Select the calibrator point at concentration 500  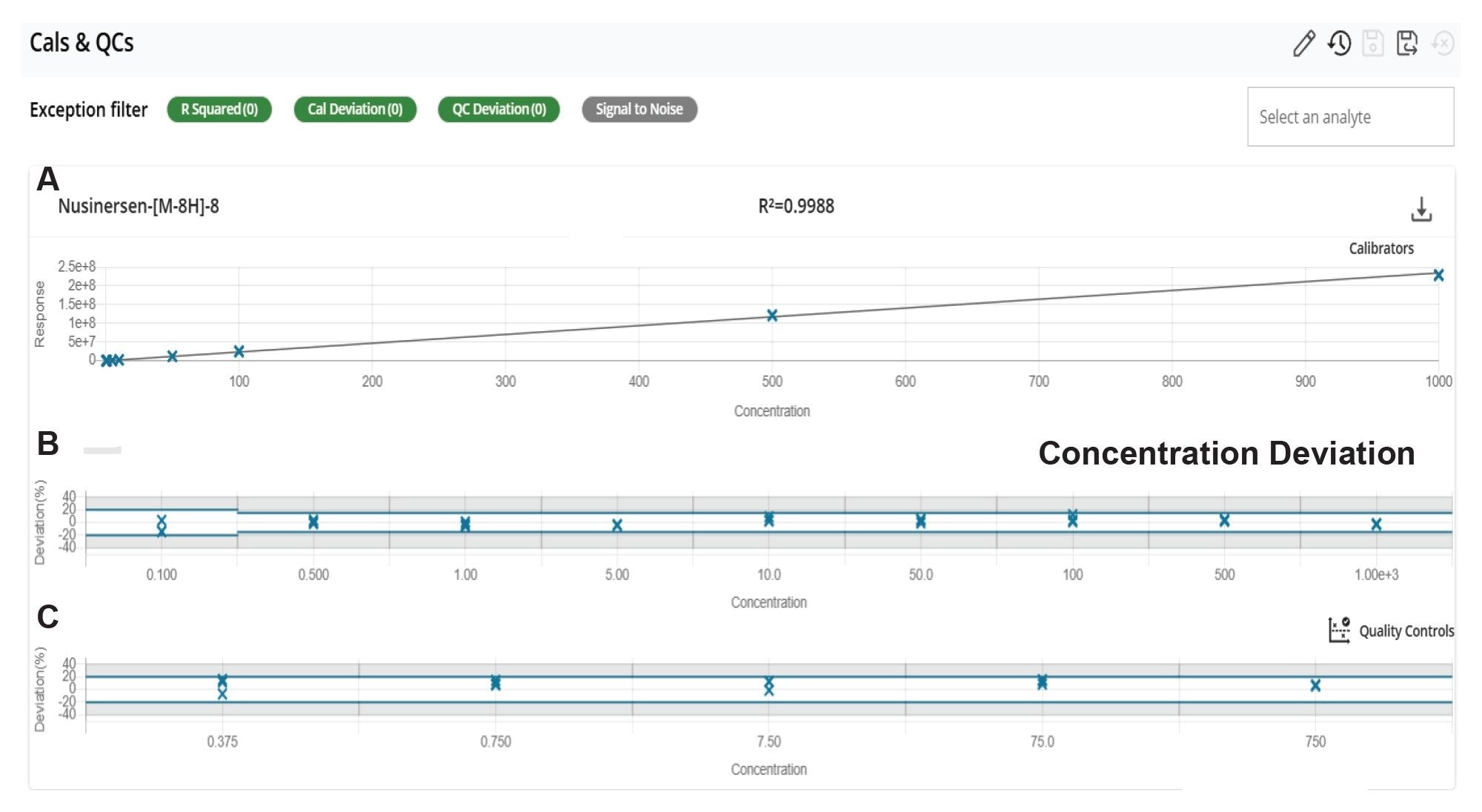click(772, 316)
